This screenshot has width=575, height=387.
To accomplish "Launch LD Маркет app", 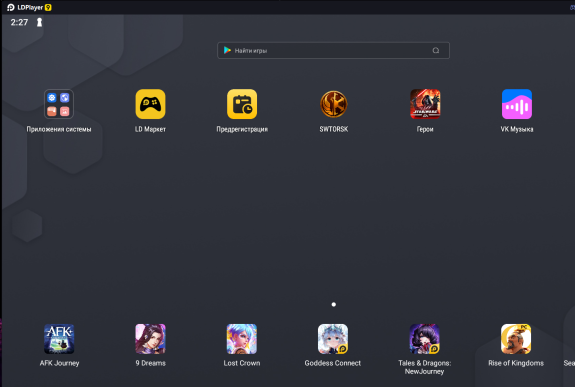I will coord(150,104).
